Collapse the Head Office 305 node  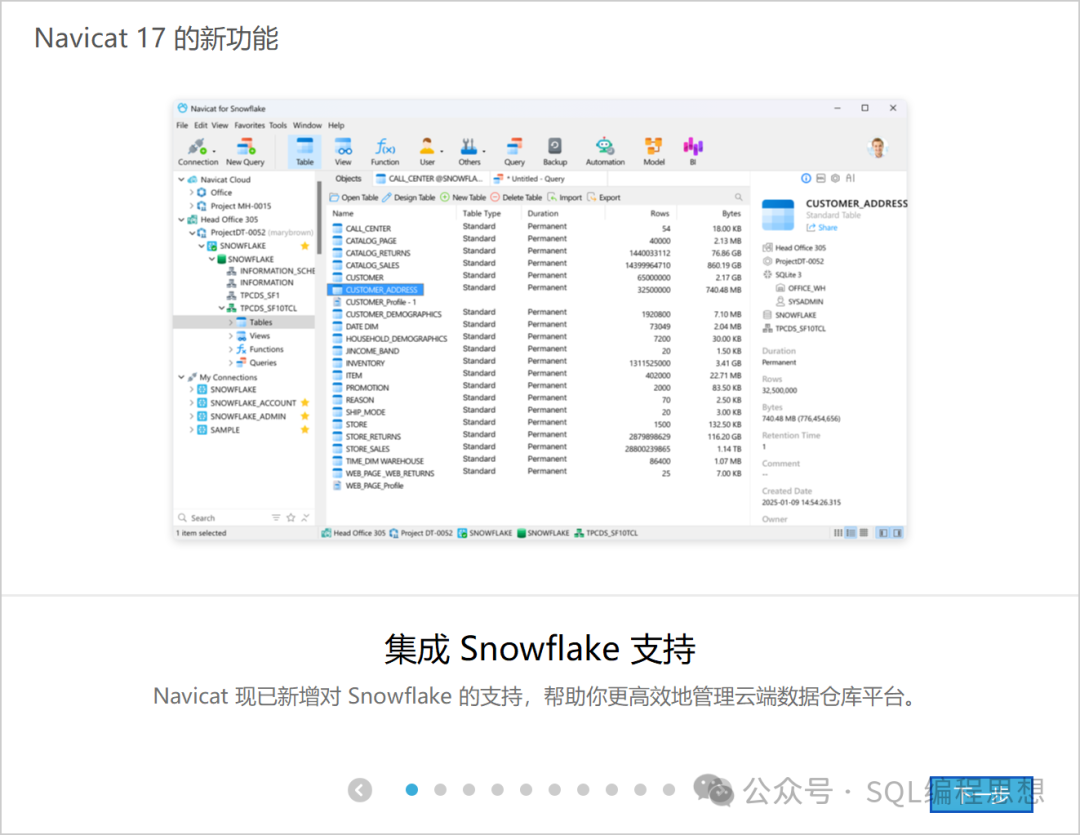(181, 219)
